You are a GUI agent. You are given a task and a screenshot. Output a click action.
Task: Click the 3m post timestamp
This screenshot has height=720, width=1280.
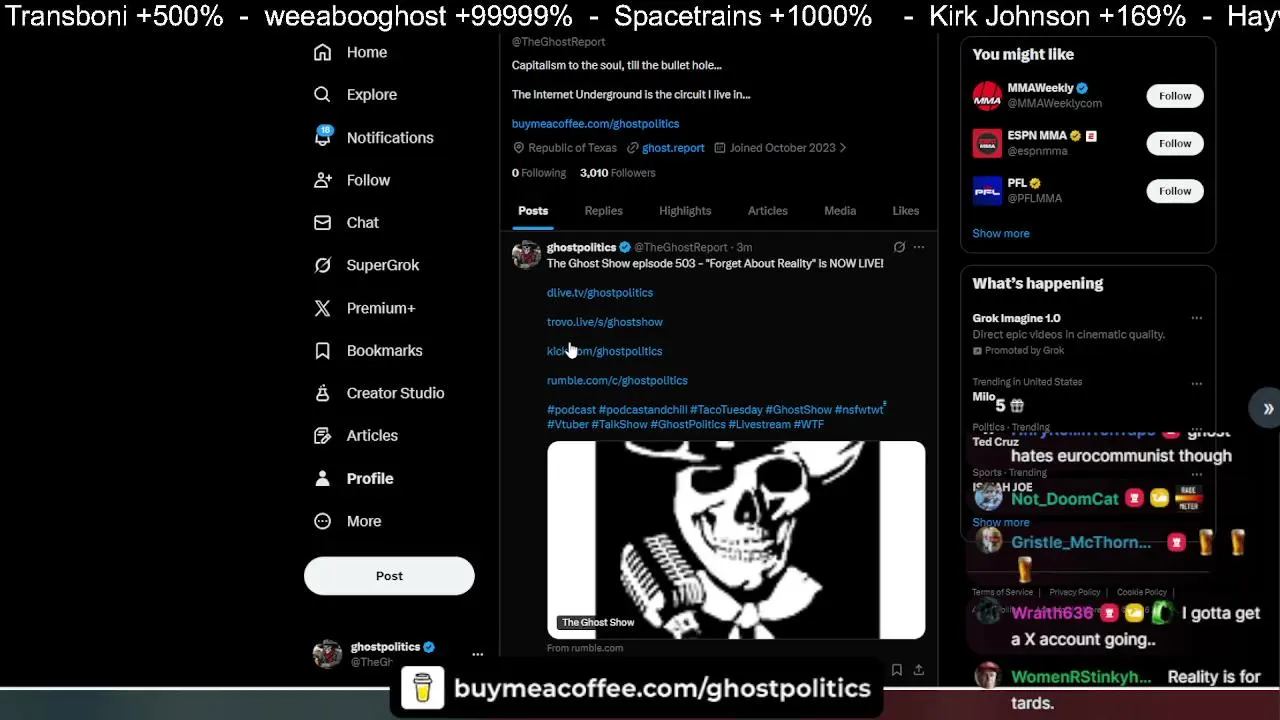pyautogui.click(x=744, y=247)
